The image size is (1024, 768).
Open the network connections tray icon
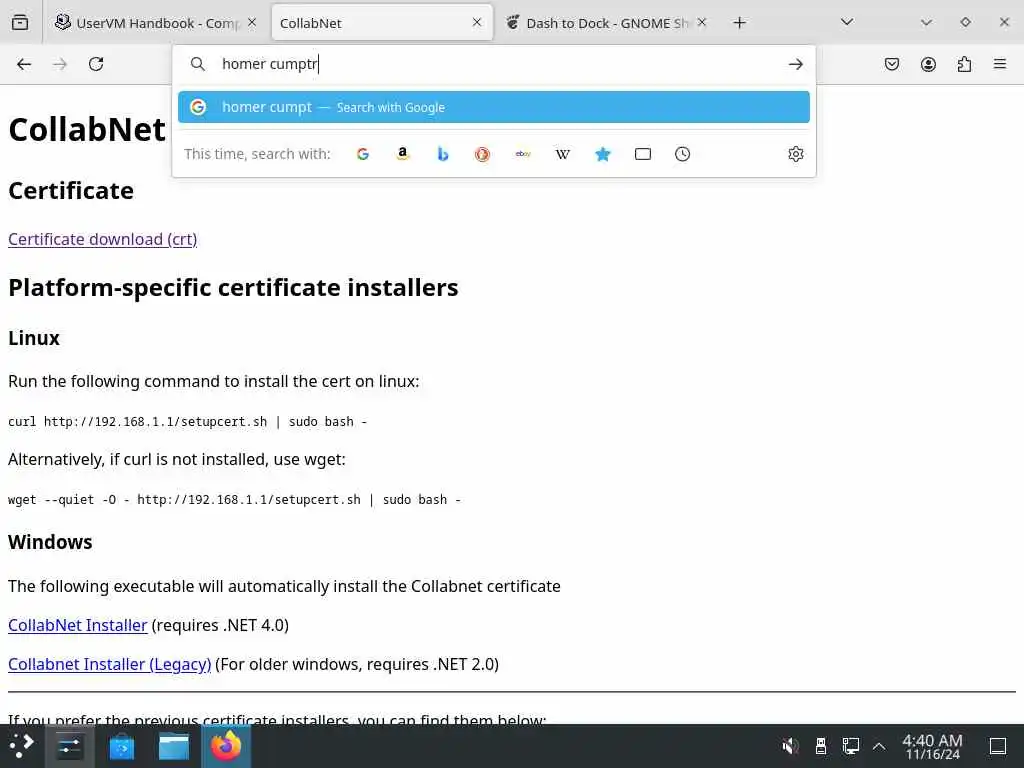tap(850, 746)
